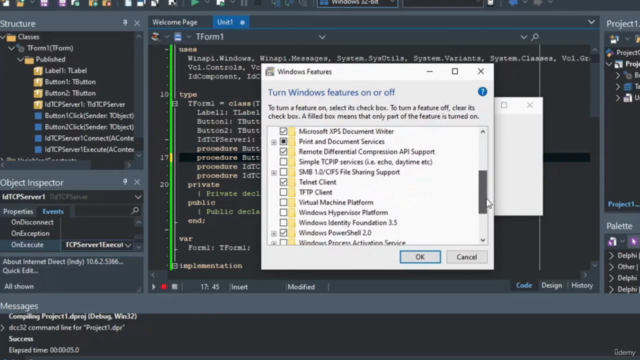Click the features list scroll down arrow
This screenshot has width=640, height=360.
click(482, 240)
